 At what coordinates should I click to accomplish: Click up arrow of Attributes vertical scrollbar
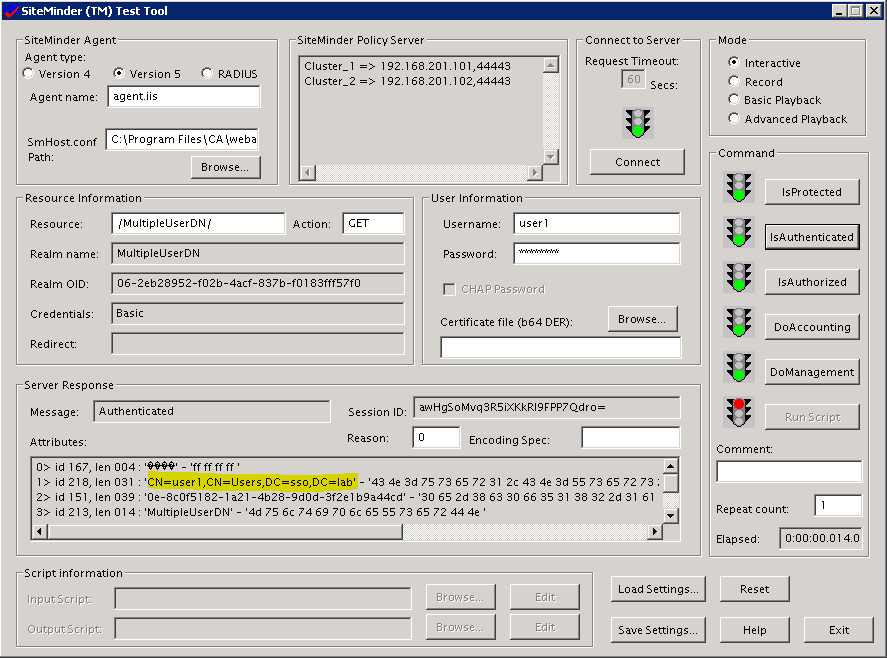[670, 466]
